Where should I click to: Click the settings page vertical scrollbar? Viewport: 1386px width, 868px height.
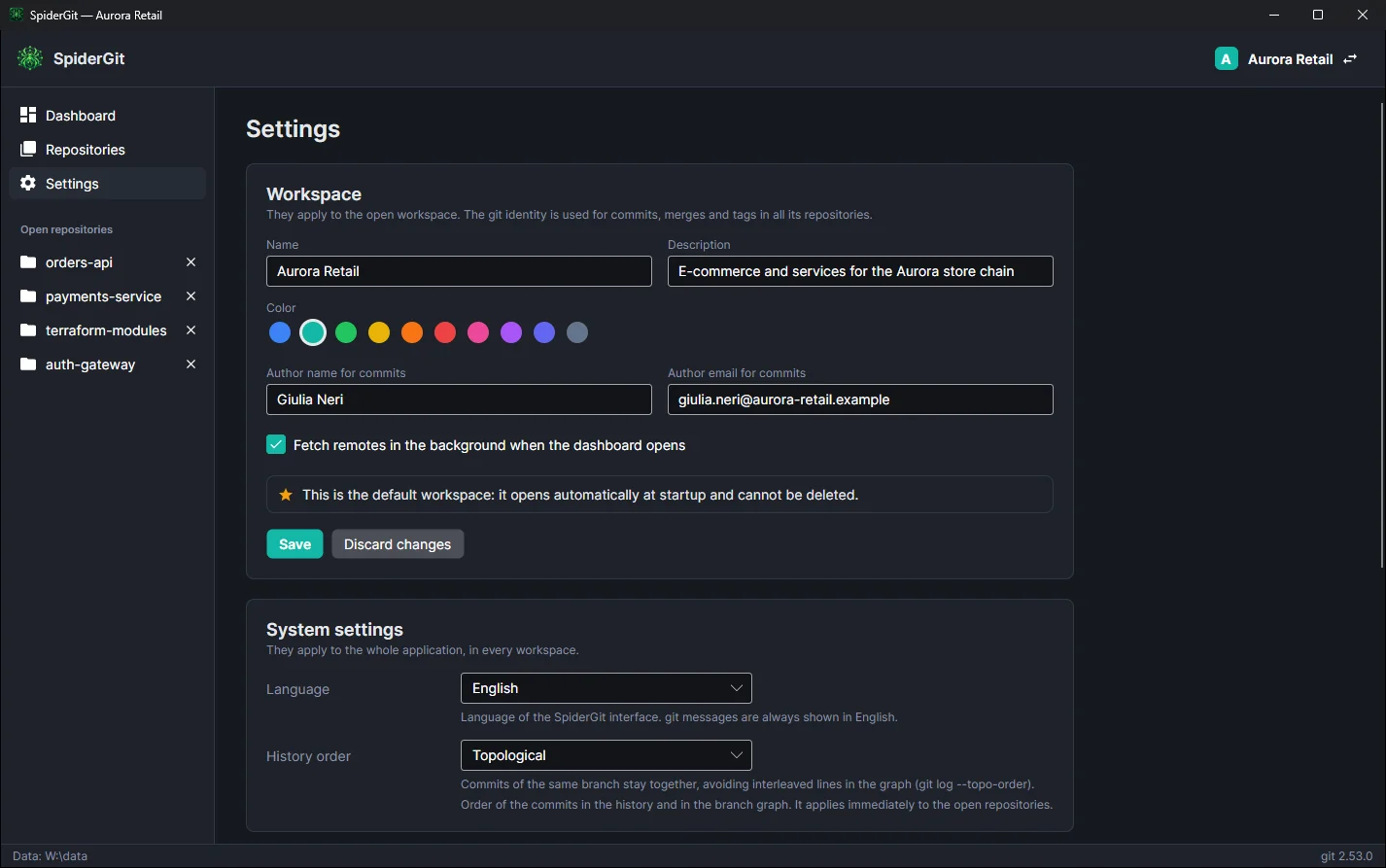click(x=1382, y=335)
